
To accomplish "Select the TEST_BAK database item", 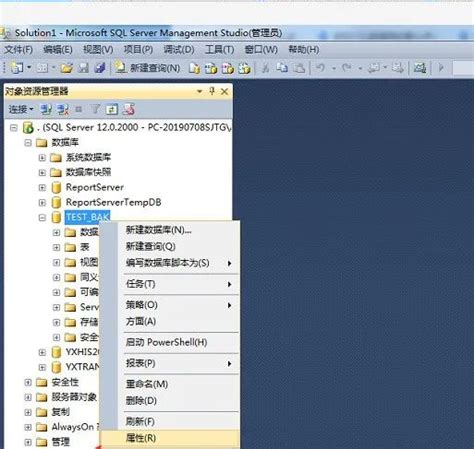I will click(x=87, y=217).
